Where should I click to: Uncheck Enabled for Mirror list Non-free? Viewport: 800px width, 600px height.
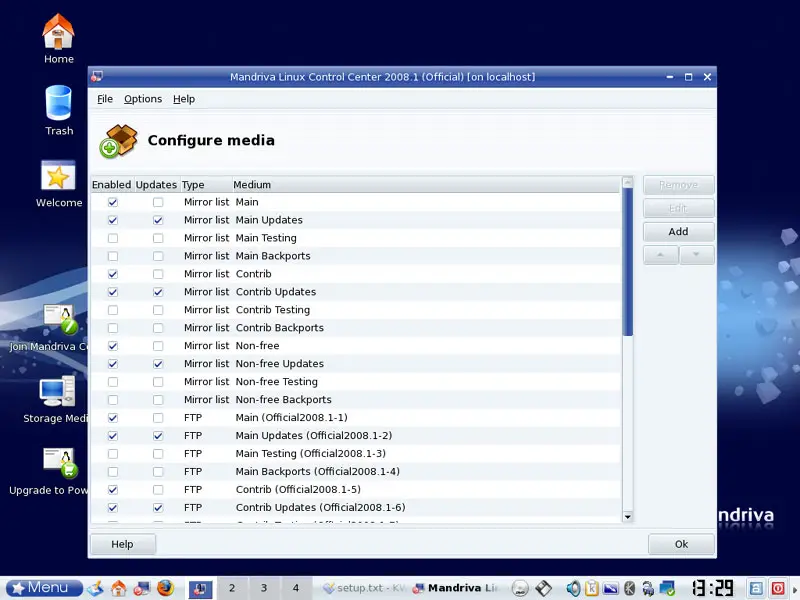(x=113, y=346)
